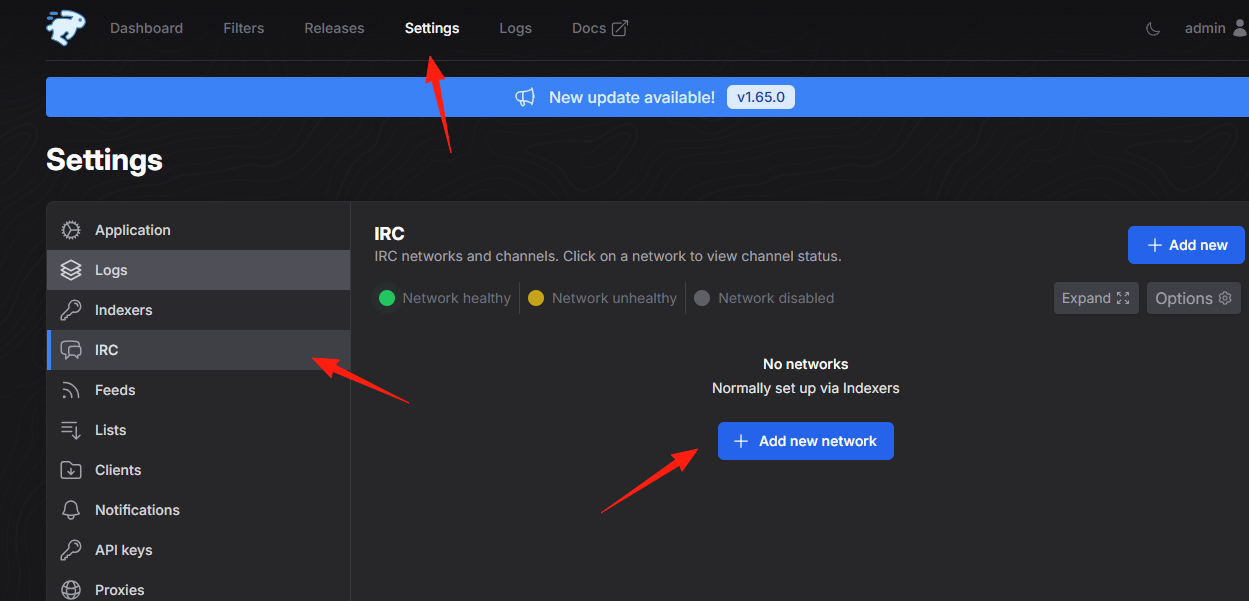Viewport: 1249px width, 601px height.
Task: Click the autobrr rabbit logo
Action: click(x=67, y=27)
